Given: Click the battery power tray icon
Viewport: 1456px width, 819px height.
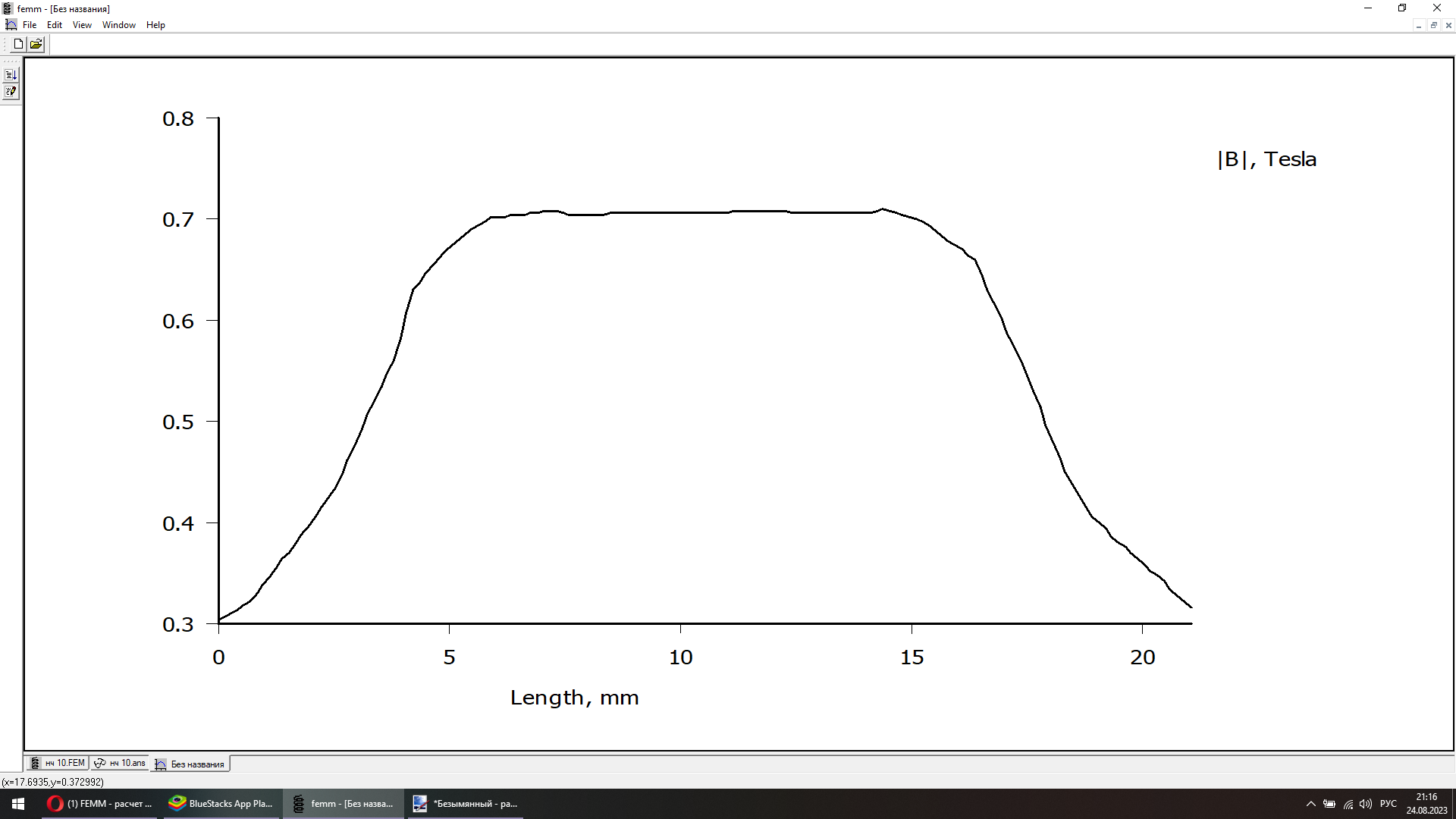Looking at the screenshot, I should 1329,804.
